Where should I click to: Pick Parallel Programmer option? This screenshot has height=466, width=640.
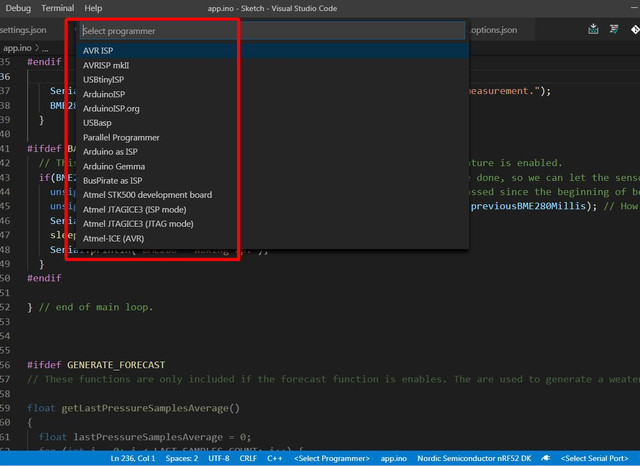tap(272, 138)
